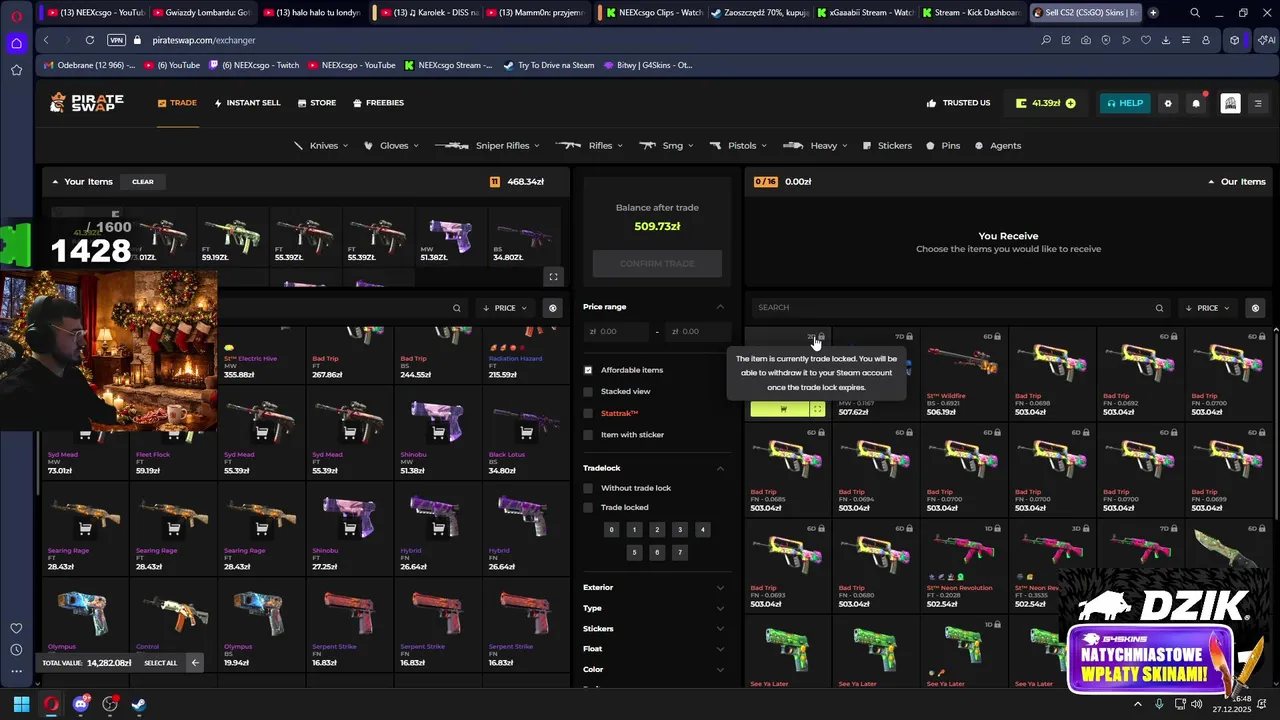
Task: Open Pins category
Action: [943, 146]
